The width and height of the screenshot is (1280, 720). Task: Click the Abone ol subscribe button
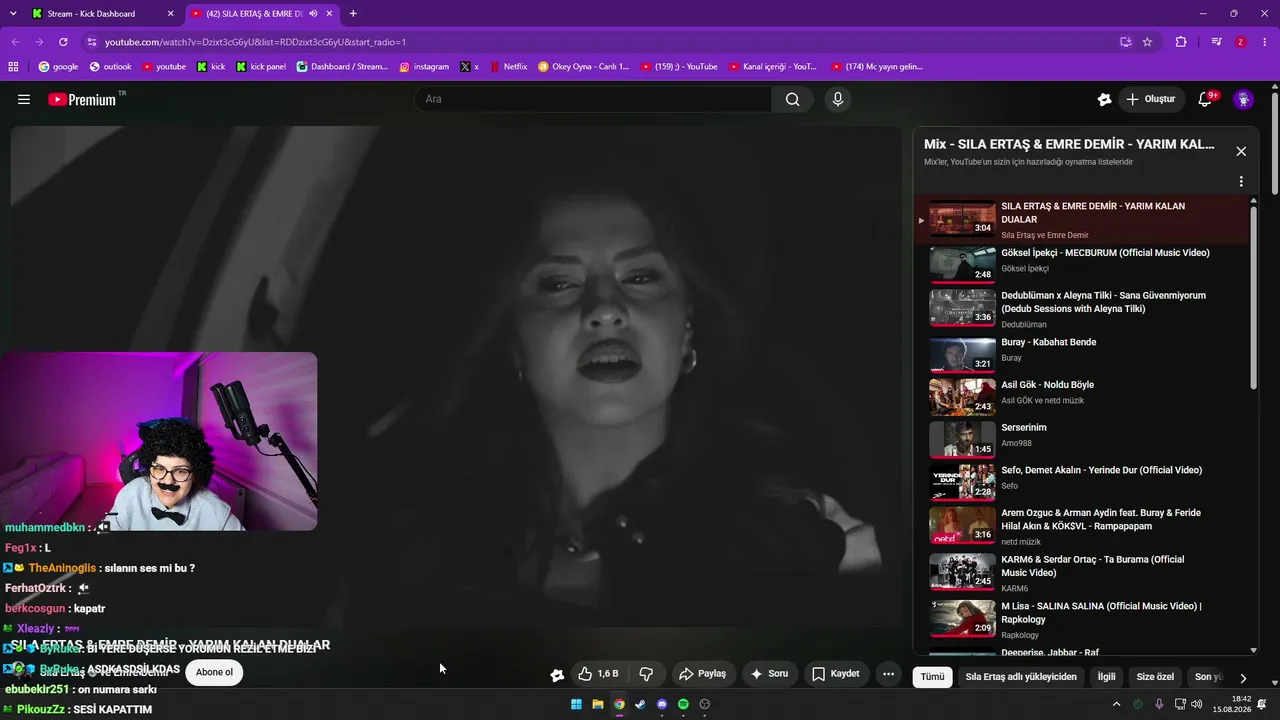pos(214,672)
